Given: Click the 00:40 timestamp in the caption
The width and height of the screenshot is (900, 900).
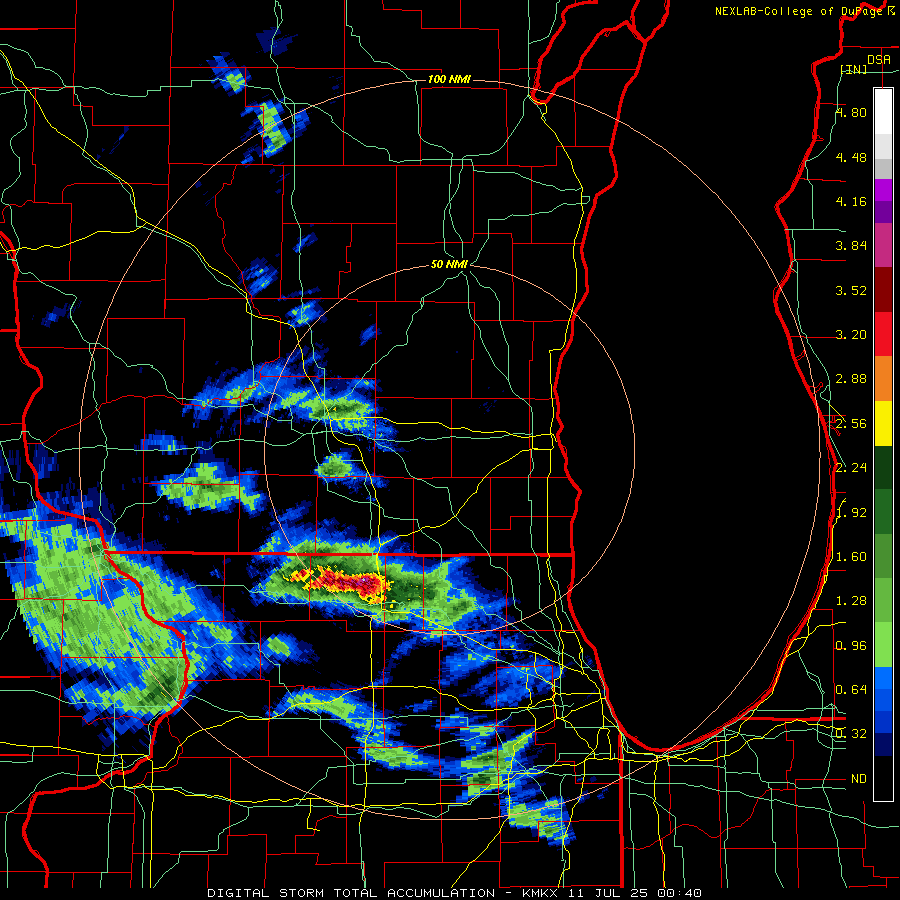Looking at the screenshot, I should 679,893.
